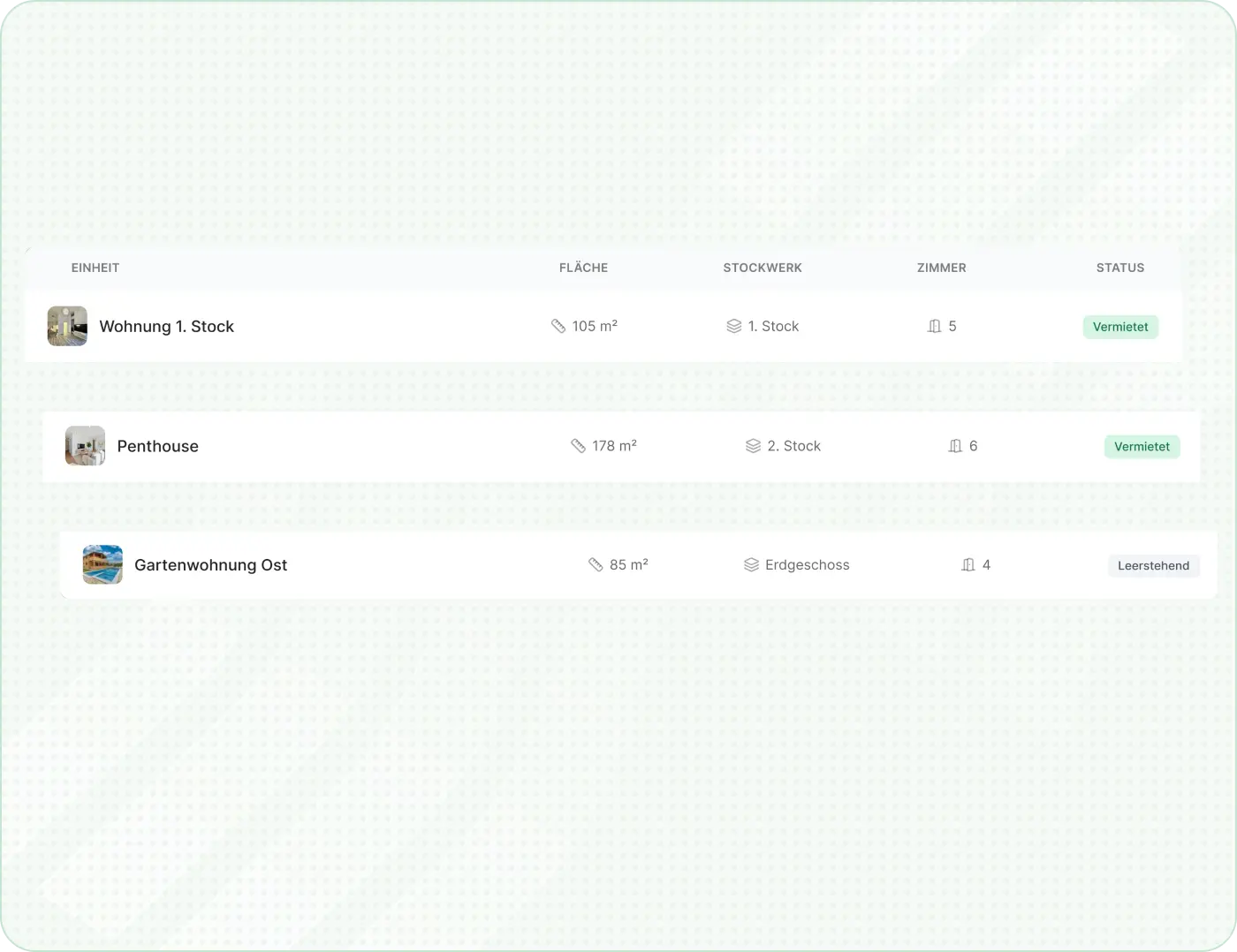Click the STOCKWERK column header
The height and width of the screenshot is (952, 1237).
[x=763, y=268]
